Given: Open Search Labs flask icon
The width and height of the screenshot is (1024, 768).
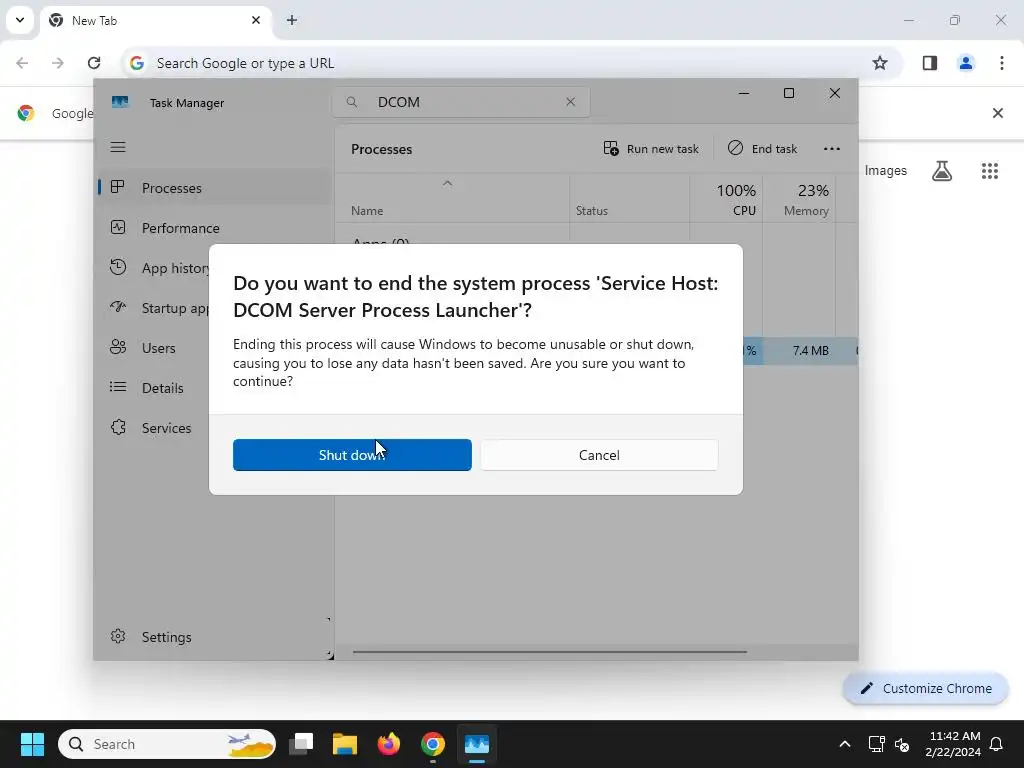Looking at the screenshot, I should [942, 170].
